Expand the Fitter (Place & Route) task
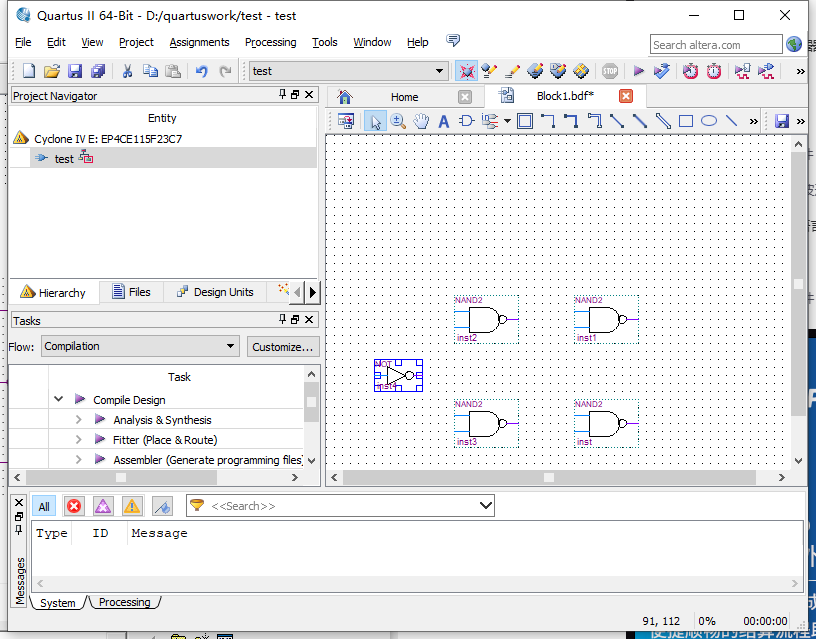 pos(79,440)
